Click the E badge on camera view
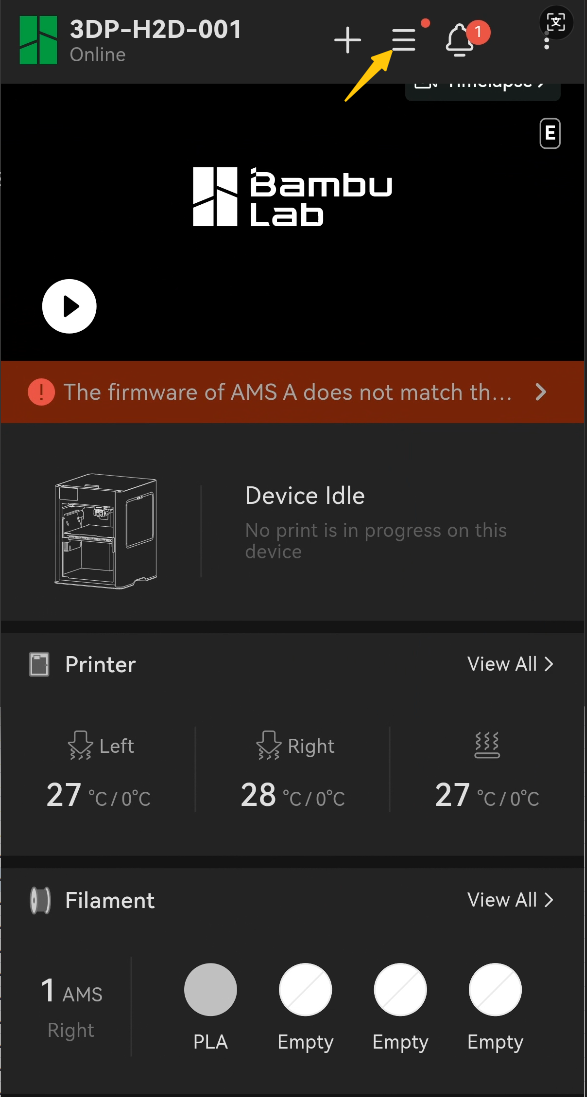This screenshot has width=587, height=1097. point(550,134)
